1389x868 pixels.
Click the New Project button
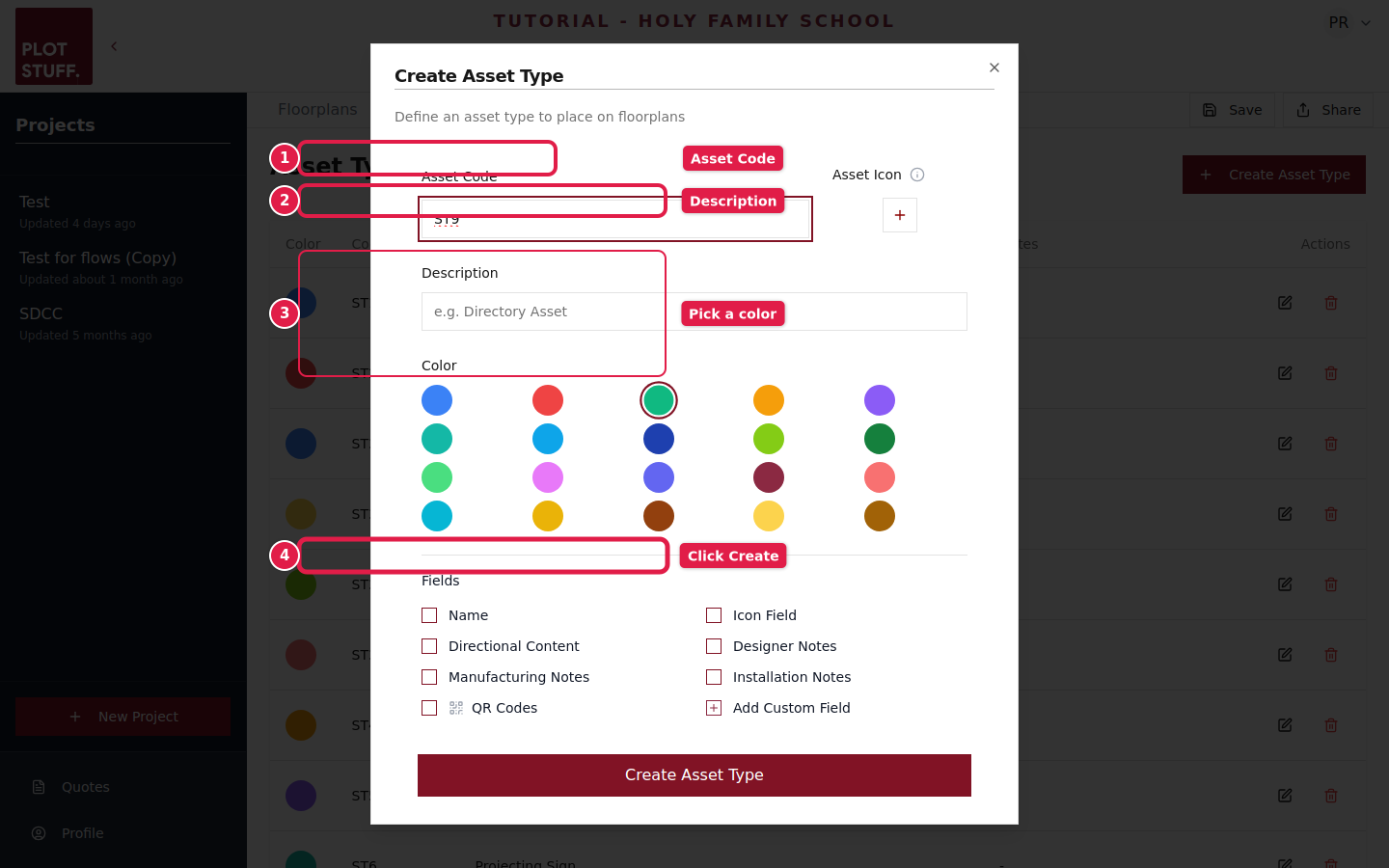(x=123, y=716)
